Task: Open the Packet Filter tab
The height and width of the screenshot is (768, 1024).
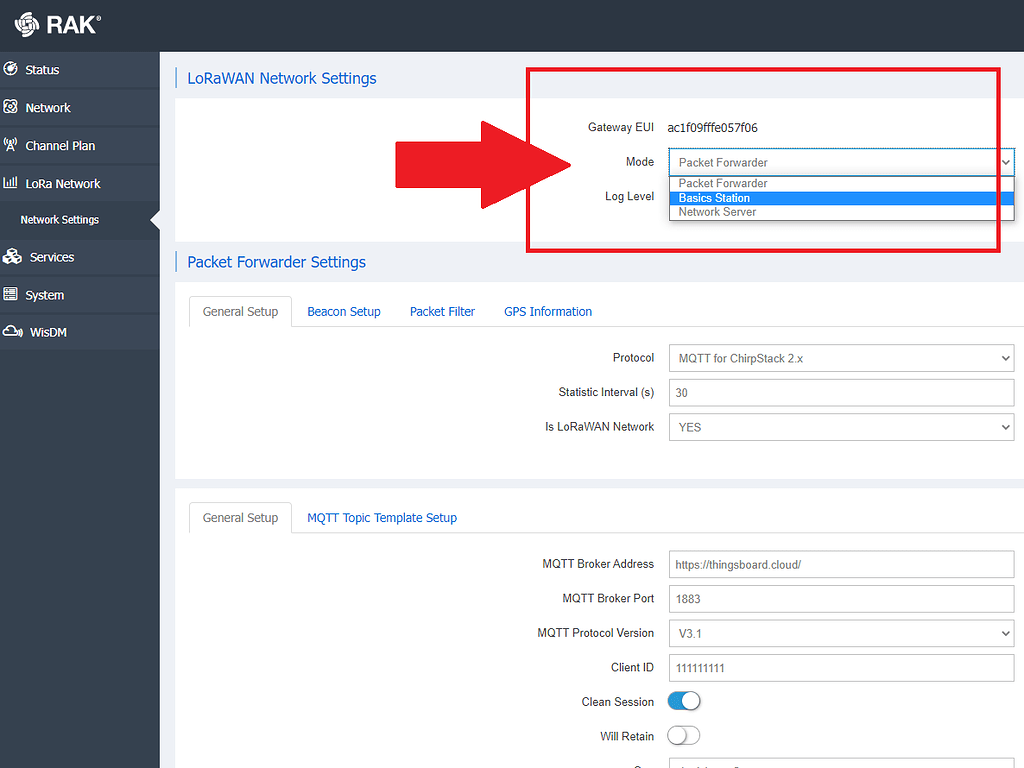Action: point(442,312)
